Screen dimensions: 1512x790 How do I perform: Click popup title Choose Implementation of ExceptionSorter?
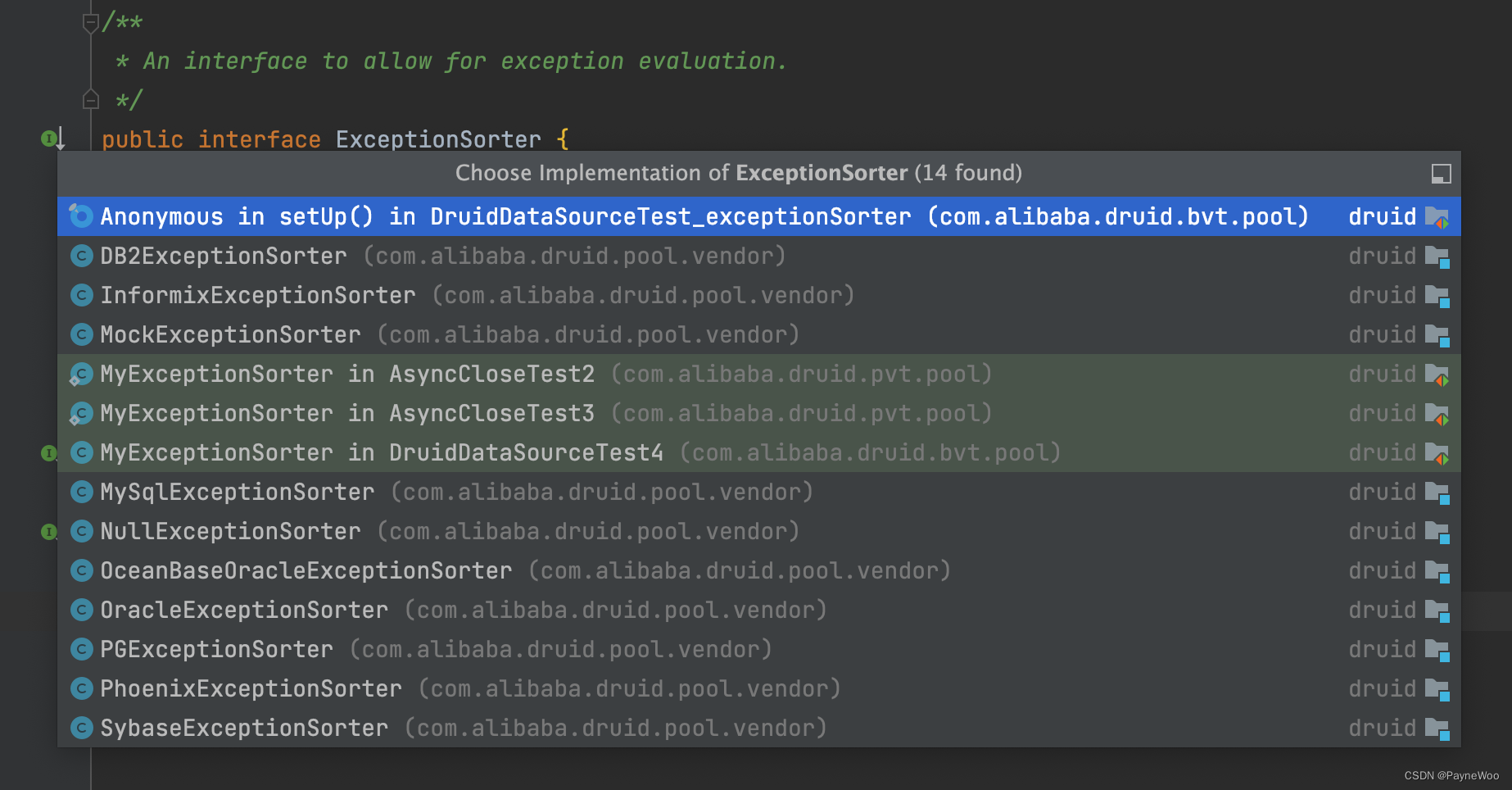(x=739, y=173)
